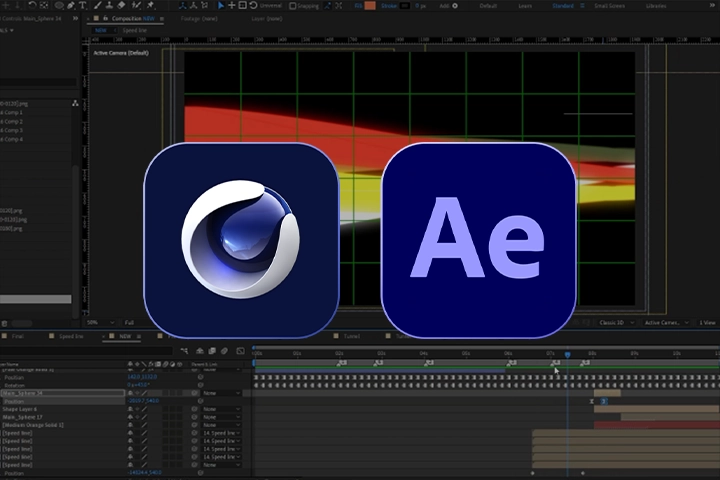Select the Type tool in toolbar

[x=83, y=5]
